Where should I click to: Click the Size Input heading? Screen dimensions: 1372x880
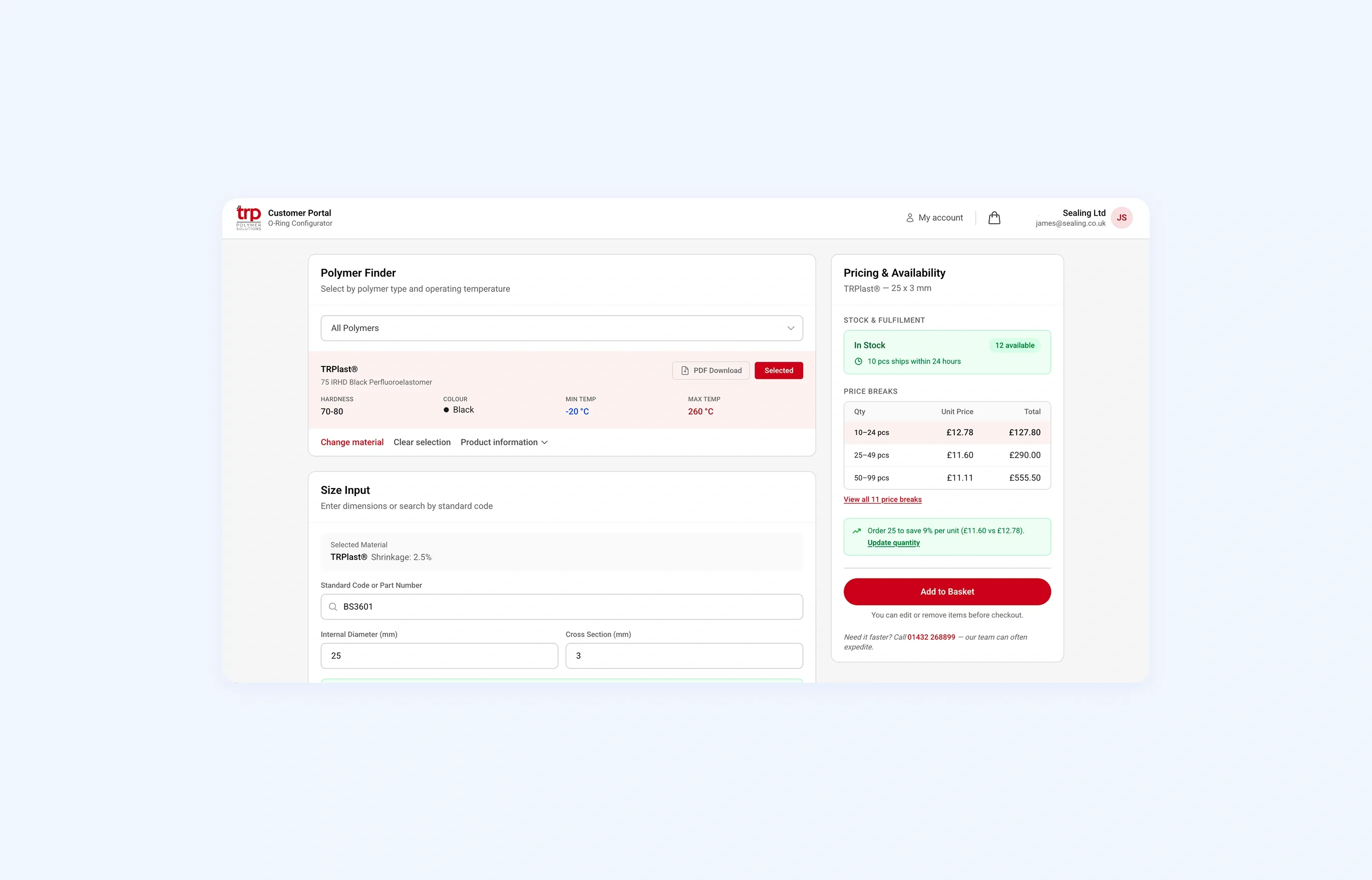point(345,490)
